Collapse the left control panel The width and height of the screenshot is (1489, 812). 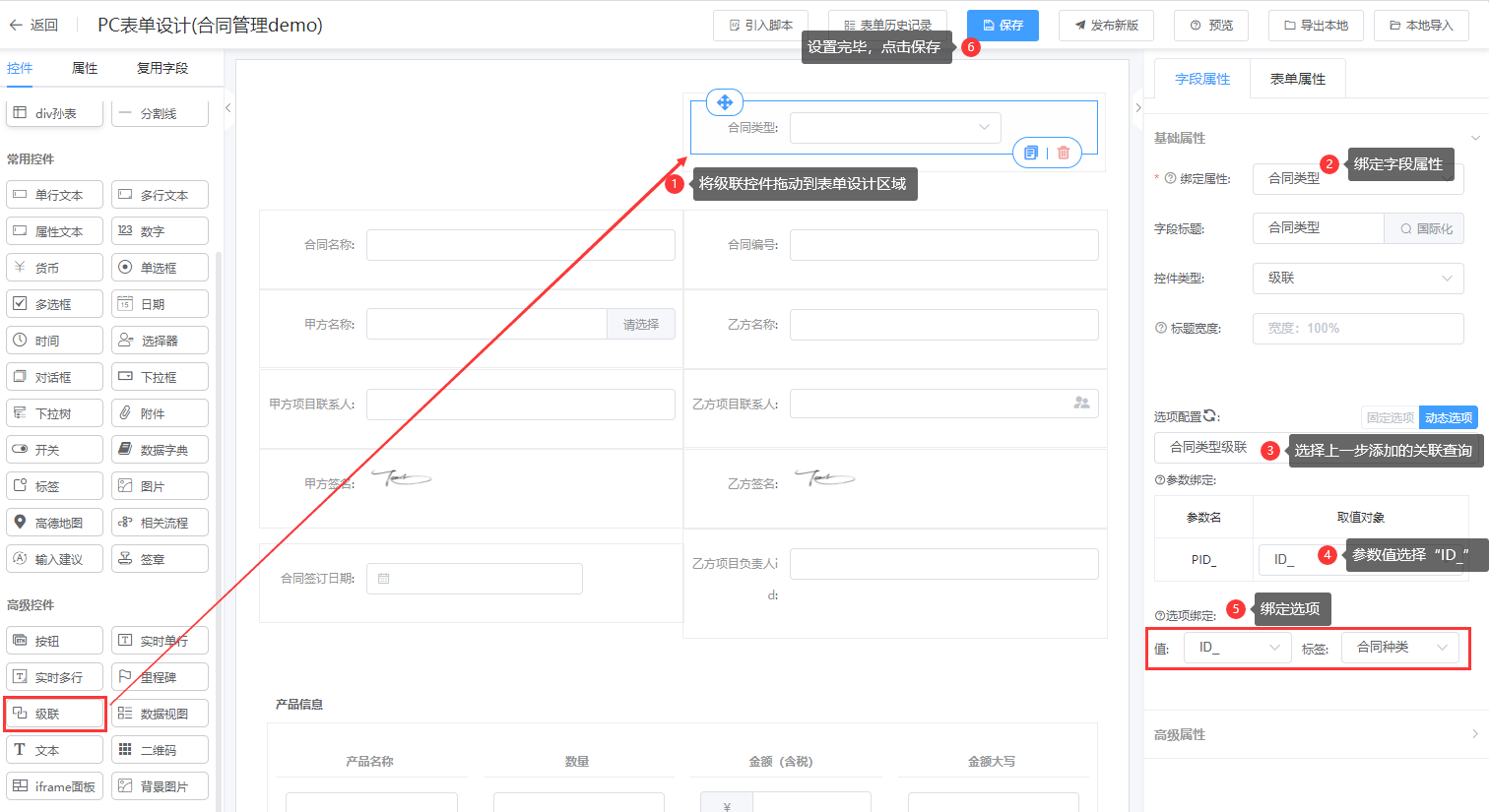point(227,108)
